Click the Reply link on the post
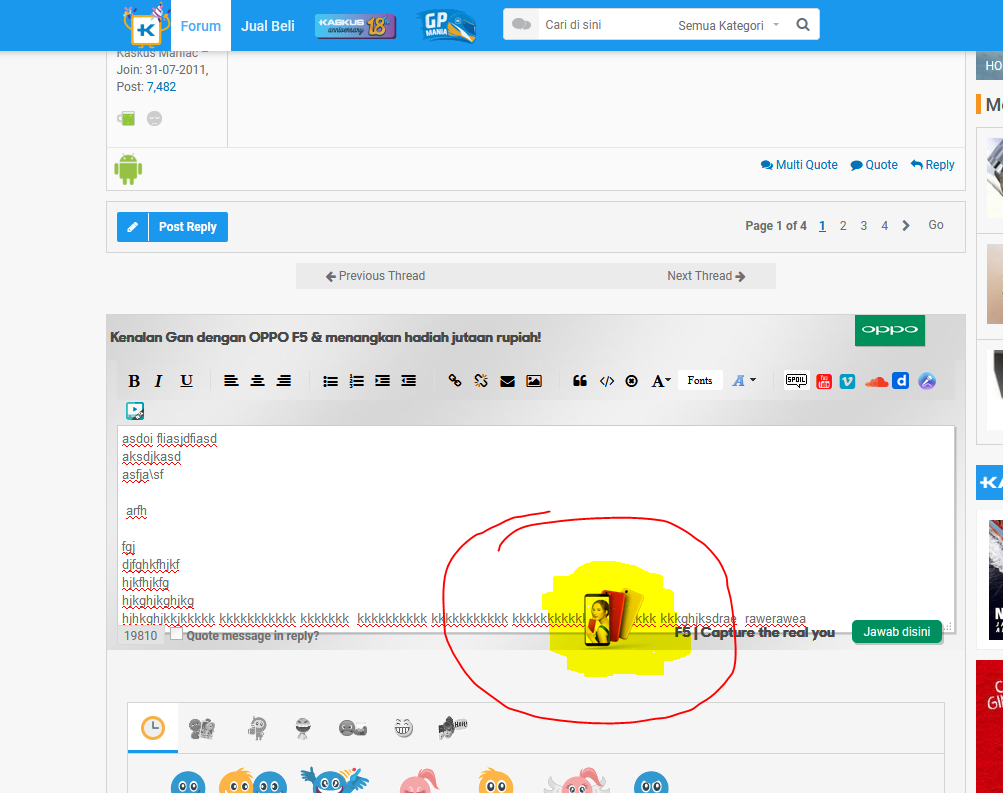The height and width of the screenshot is (793, 1003). coord(933,165)
